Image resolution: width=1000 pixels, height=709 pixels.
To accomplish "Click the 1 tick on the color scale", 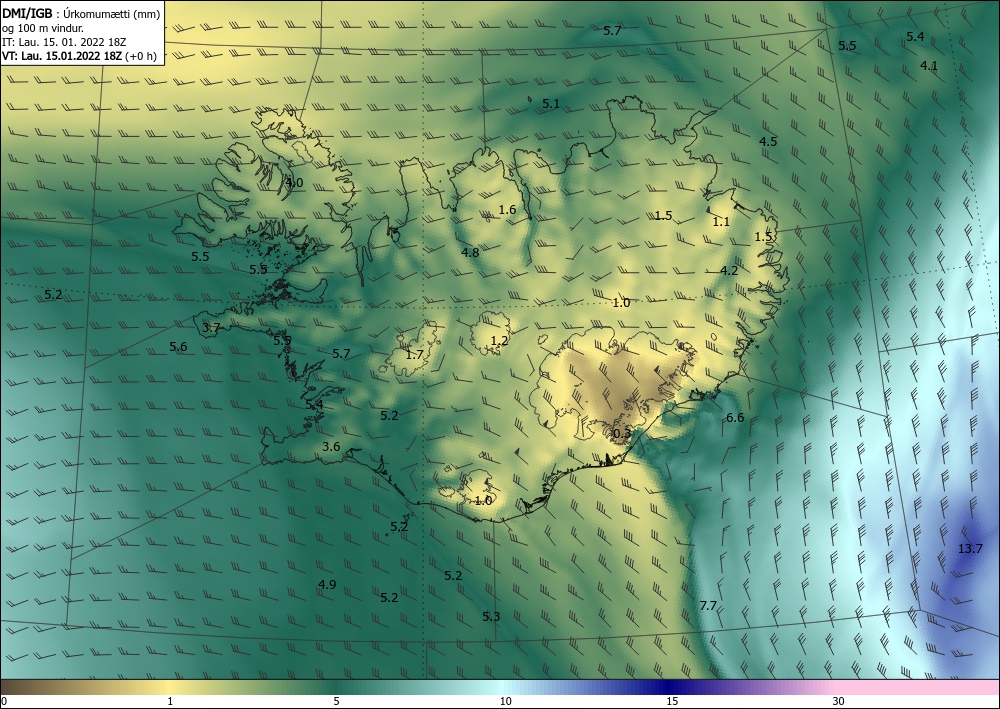I will 170,701.
